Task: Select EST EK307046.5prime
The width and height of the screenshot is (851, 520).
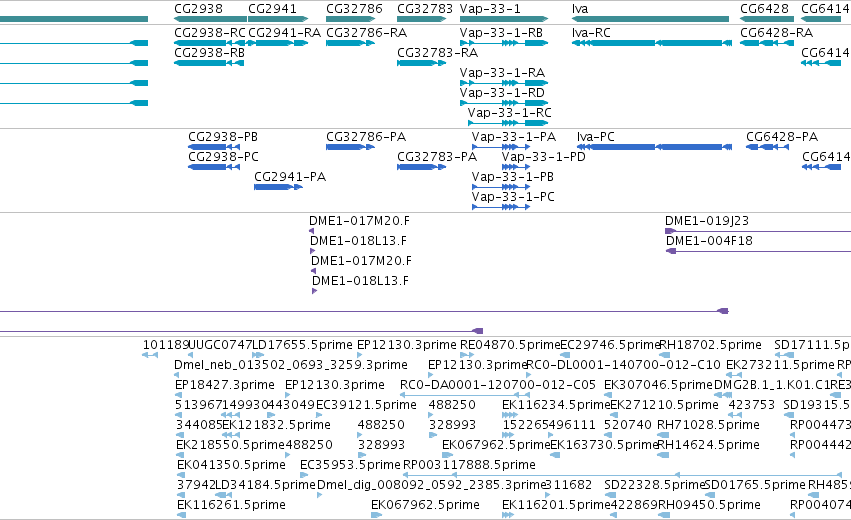Action: [x=658, y=385]
